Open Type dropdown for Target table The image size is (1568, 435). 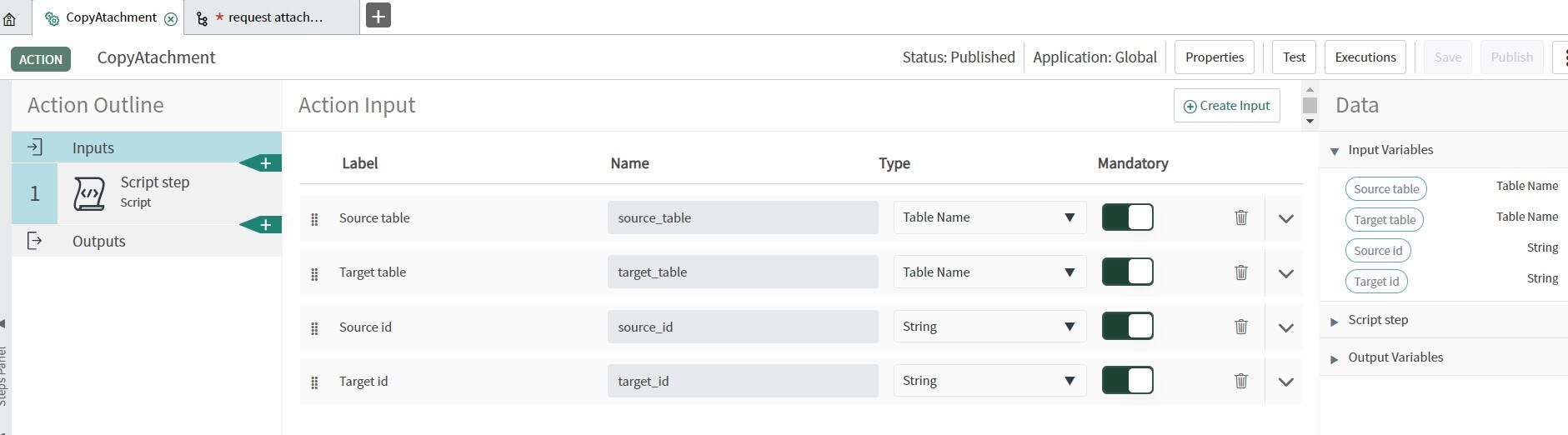(x=989, y=272)
